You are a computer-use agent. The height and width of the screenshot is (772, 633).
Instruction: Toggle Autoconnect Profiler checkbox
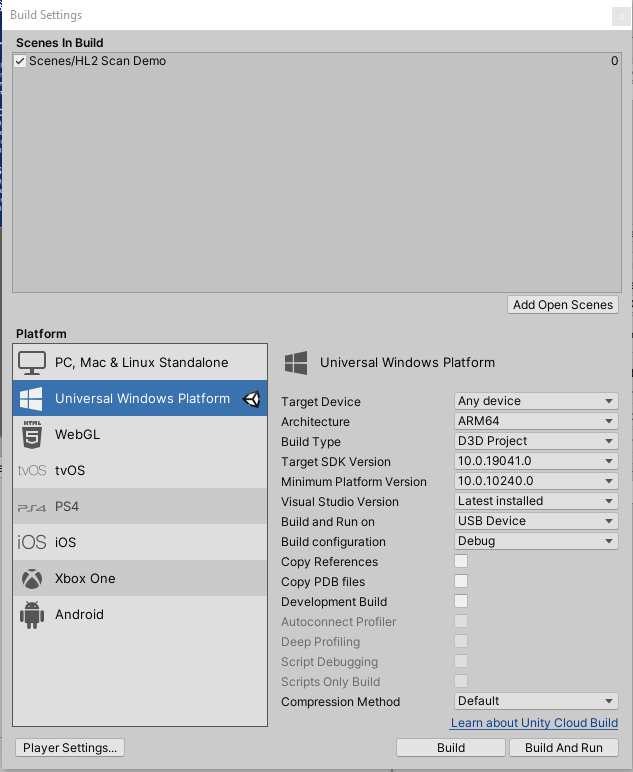461,621
